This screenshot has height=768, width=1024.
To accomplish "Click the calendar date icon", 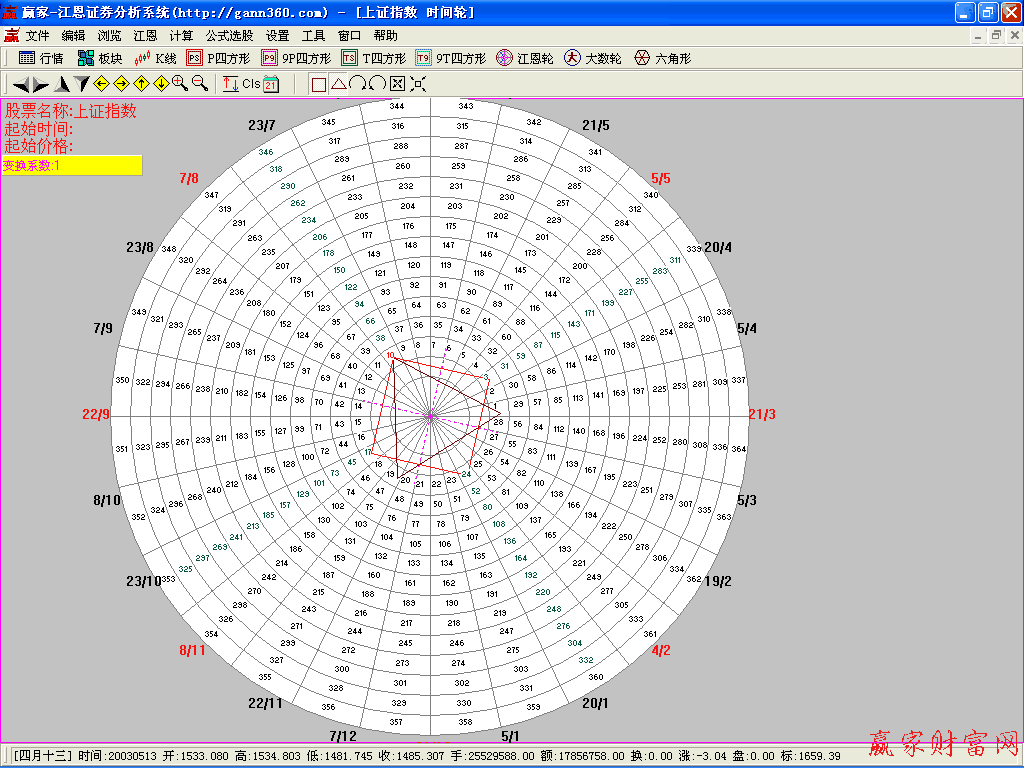I will click(272, 85).
